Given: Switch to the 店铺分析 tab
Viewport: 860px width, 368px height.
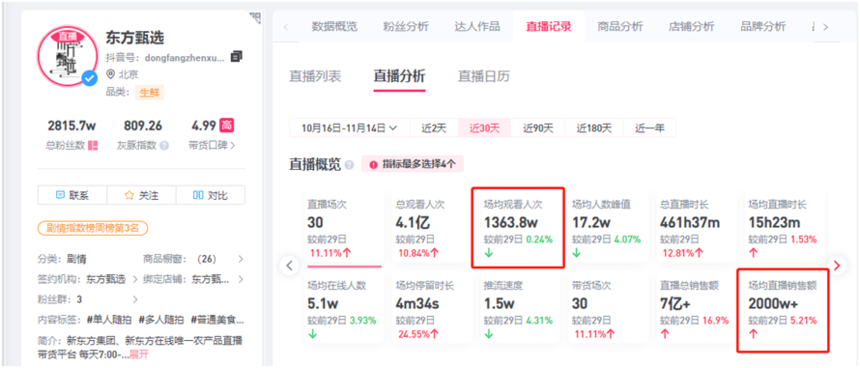Looking at the screenshot, I should (691, 26).
